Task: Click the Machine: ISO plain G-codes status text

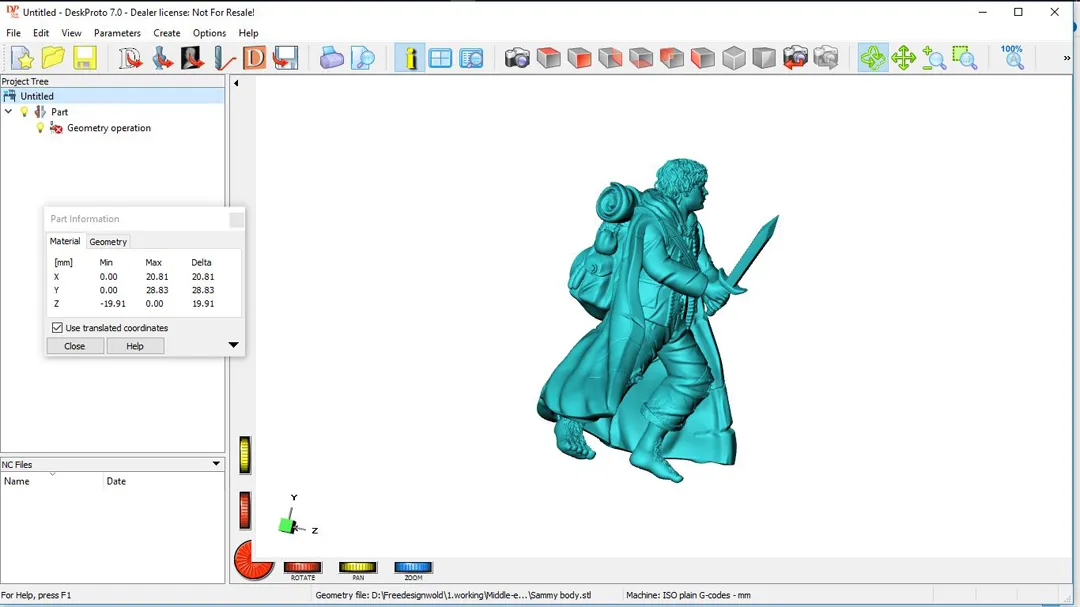Action: pos(688,595)
